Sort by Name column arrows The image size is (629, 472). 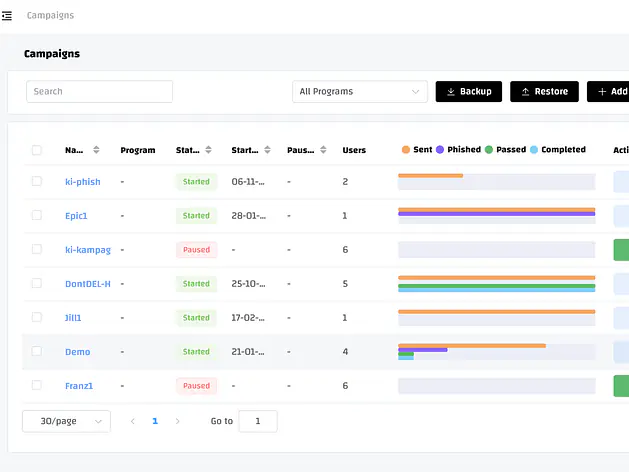coord(96,150)
